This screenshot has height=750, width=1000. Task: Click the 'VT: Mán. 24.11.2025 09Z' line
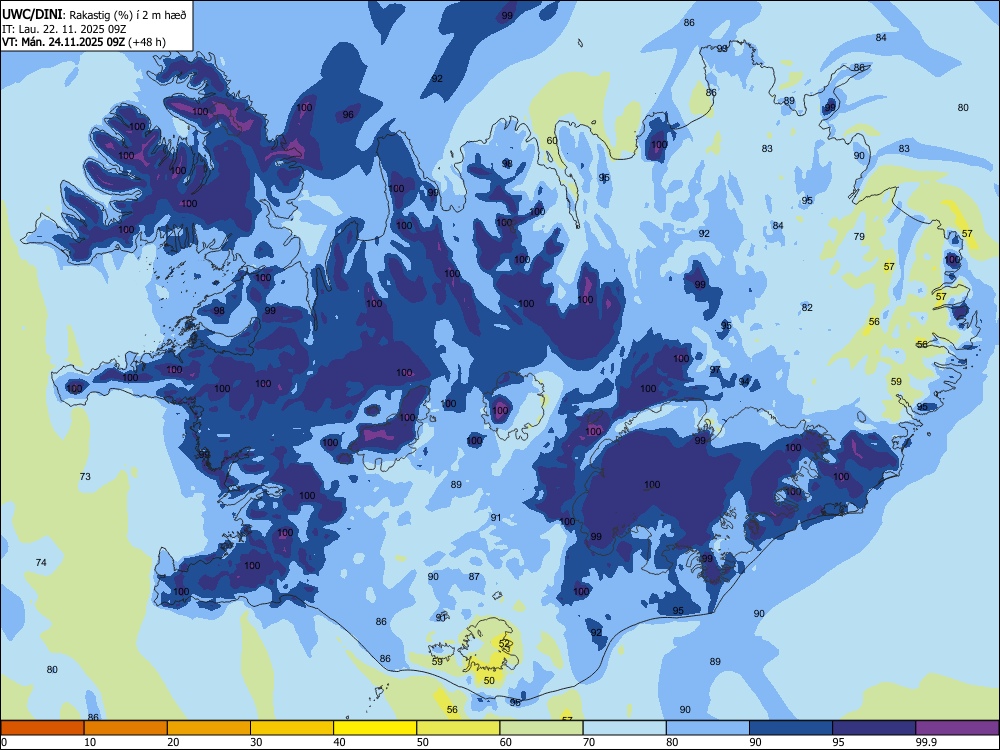[63, 42]
